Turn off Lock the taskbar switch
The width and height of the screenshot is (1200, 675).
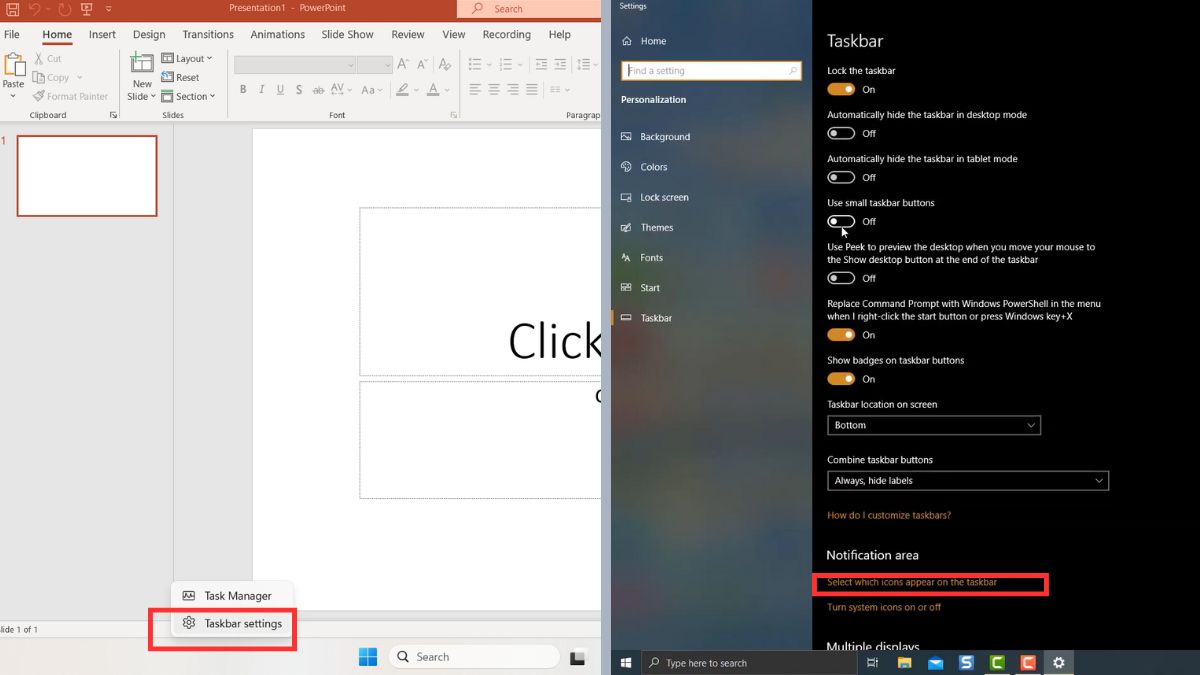tap(841, 89)
